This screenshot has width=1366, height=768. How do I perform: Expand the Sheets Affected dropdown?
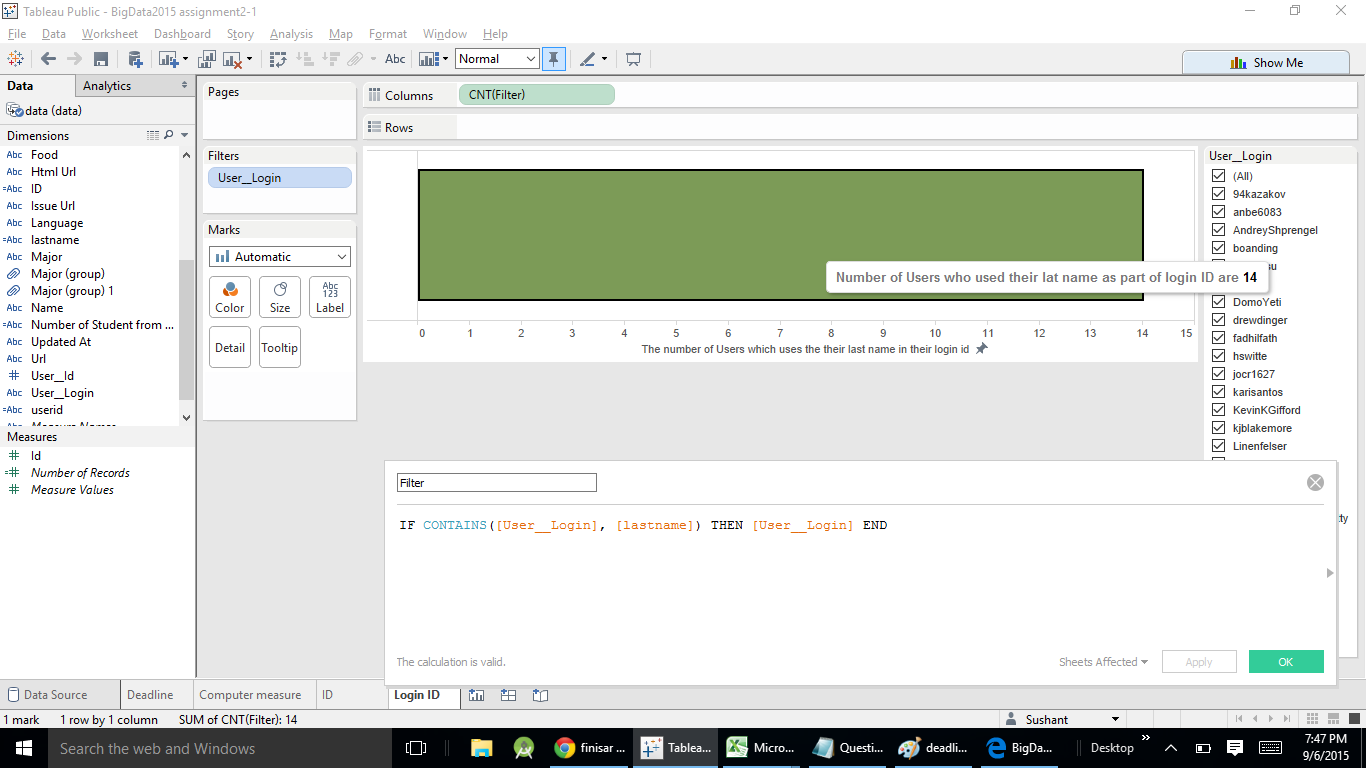click(1103, 662)
